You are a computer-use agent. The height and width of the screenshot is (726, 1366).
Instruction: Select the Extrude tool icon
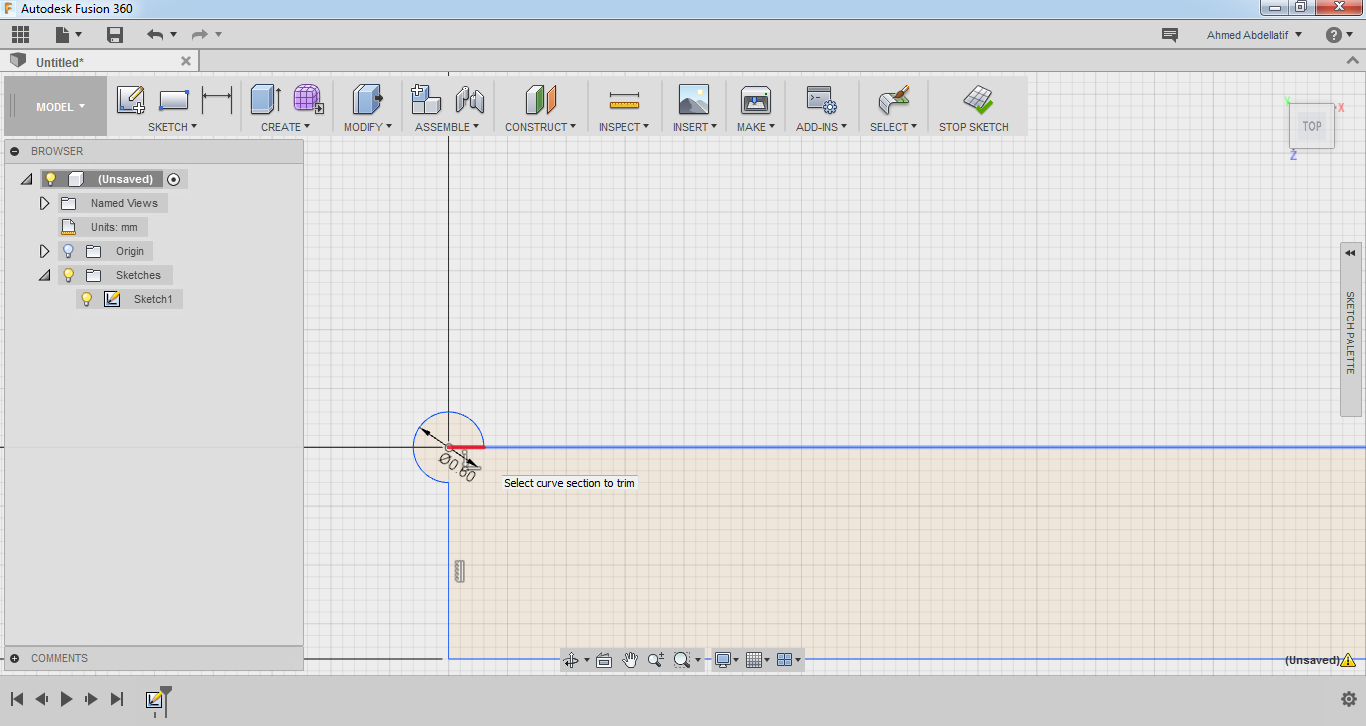(x=265, y=99)
